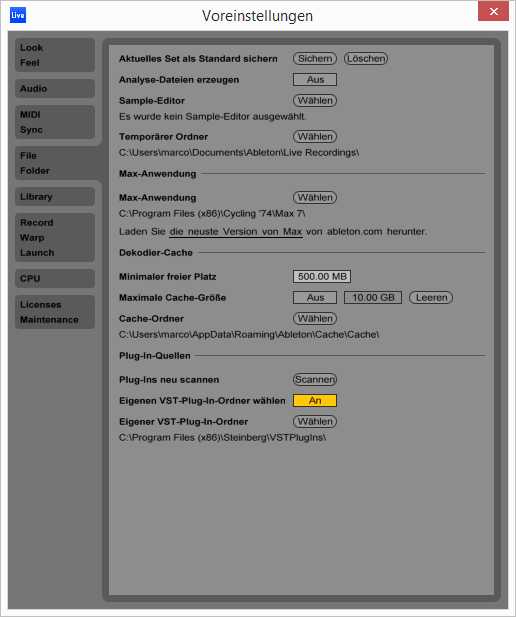Select the MIDI Sync tab
This screenshot has height=617, width=516.
(x=55, y=122)
